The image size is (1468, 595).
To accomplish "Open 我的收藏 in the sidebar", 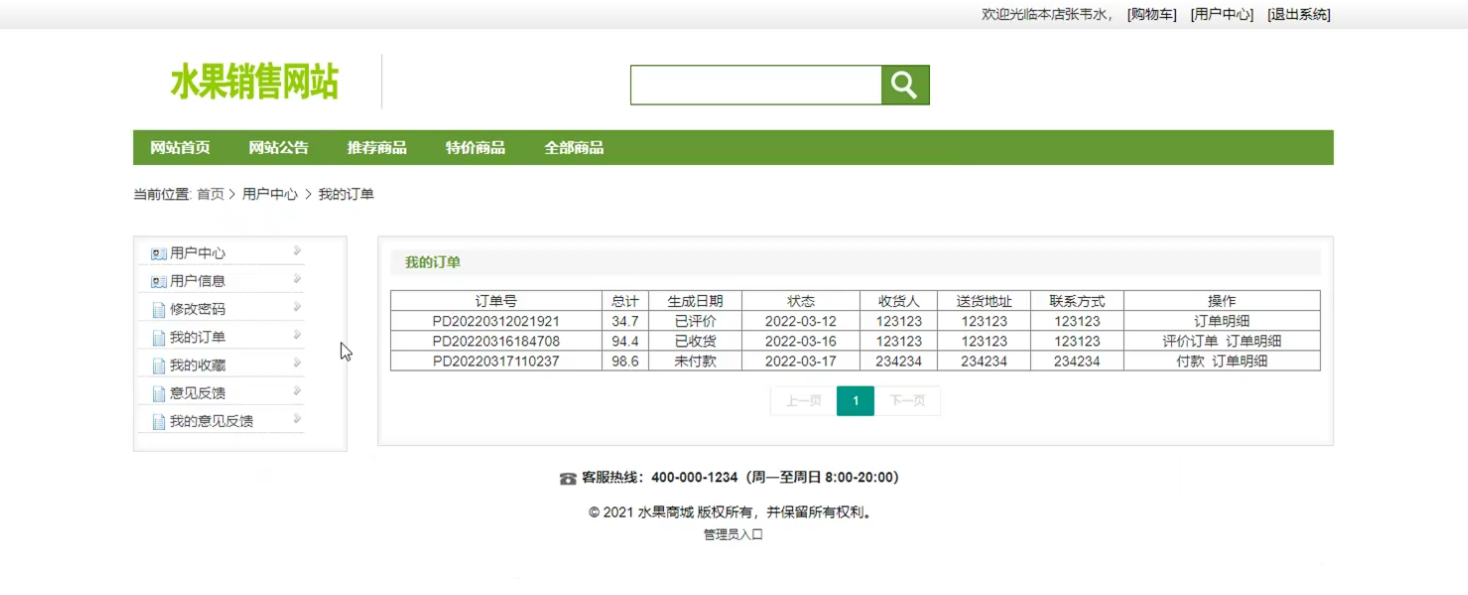I will [198, 366].
